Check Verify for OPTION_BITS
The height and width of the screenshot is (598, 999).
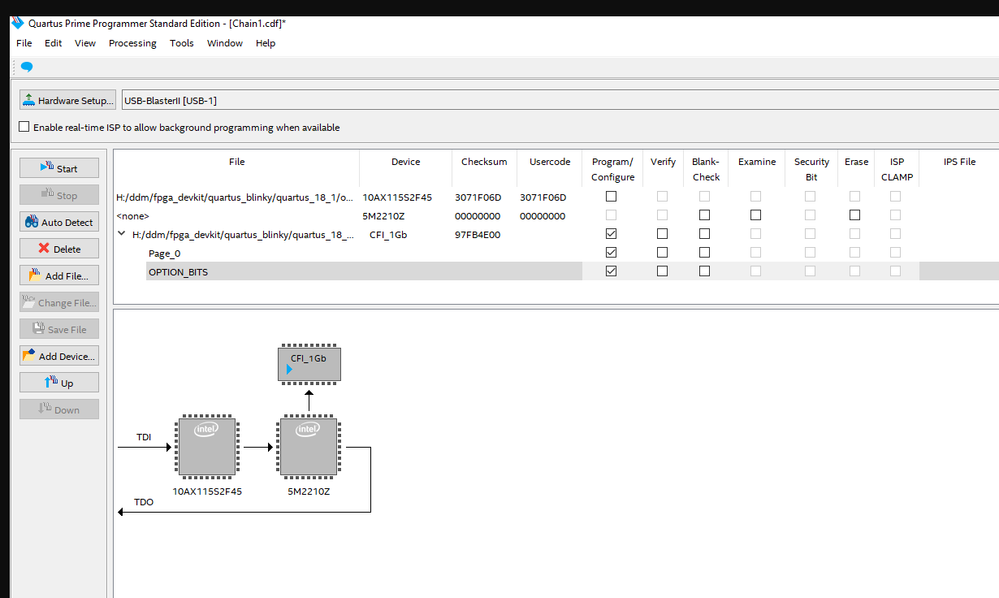[662, 271]
